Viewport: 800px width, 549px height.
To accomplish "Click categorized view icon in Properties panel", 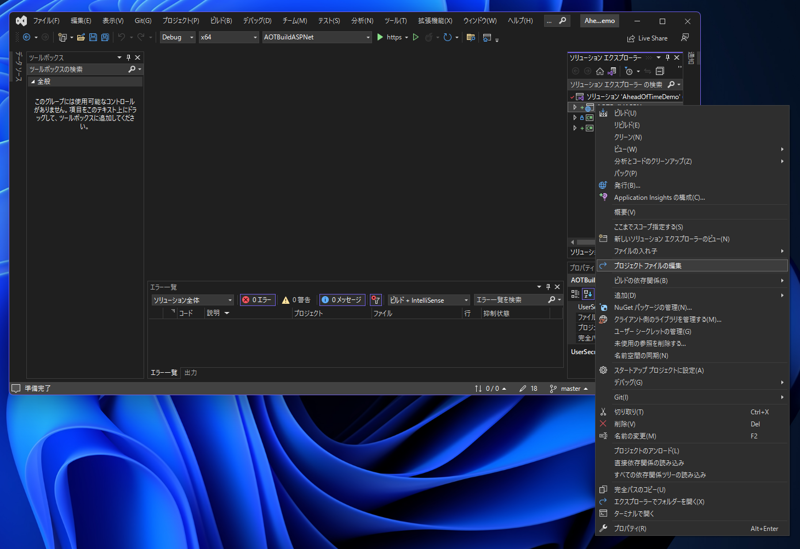I will pyautogui.click(x=575, y=293).
